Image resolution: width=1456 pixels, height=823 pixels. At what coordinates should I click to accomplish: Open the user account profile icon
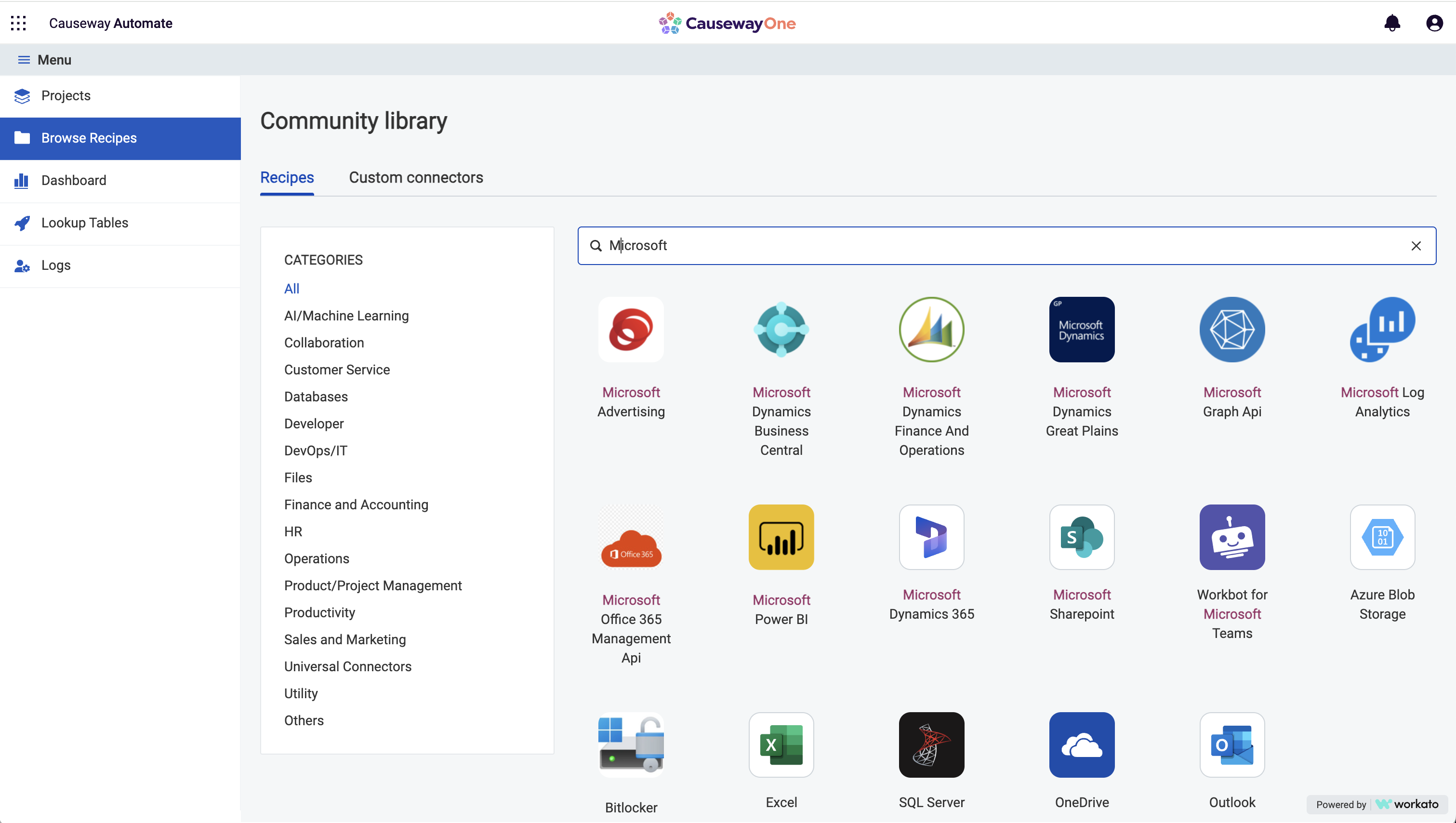click(x=1434, y=23)
